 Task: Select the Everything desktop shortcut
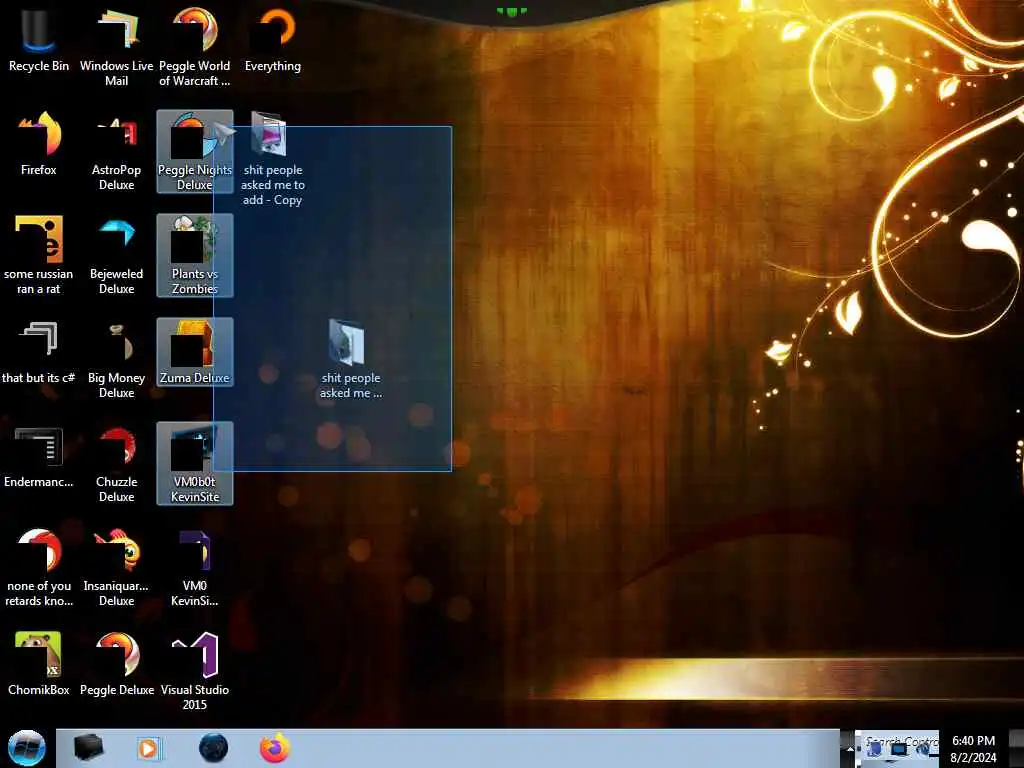tap(273, 40)
